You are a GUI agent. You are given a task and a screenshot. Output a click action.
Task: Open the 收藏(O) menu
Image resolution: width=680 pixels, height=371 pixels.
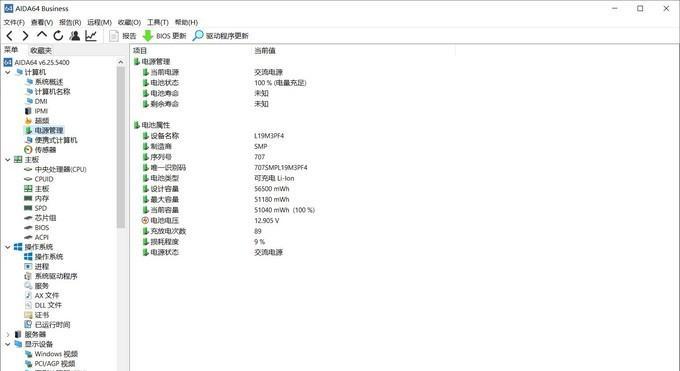tap(129, 22)
